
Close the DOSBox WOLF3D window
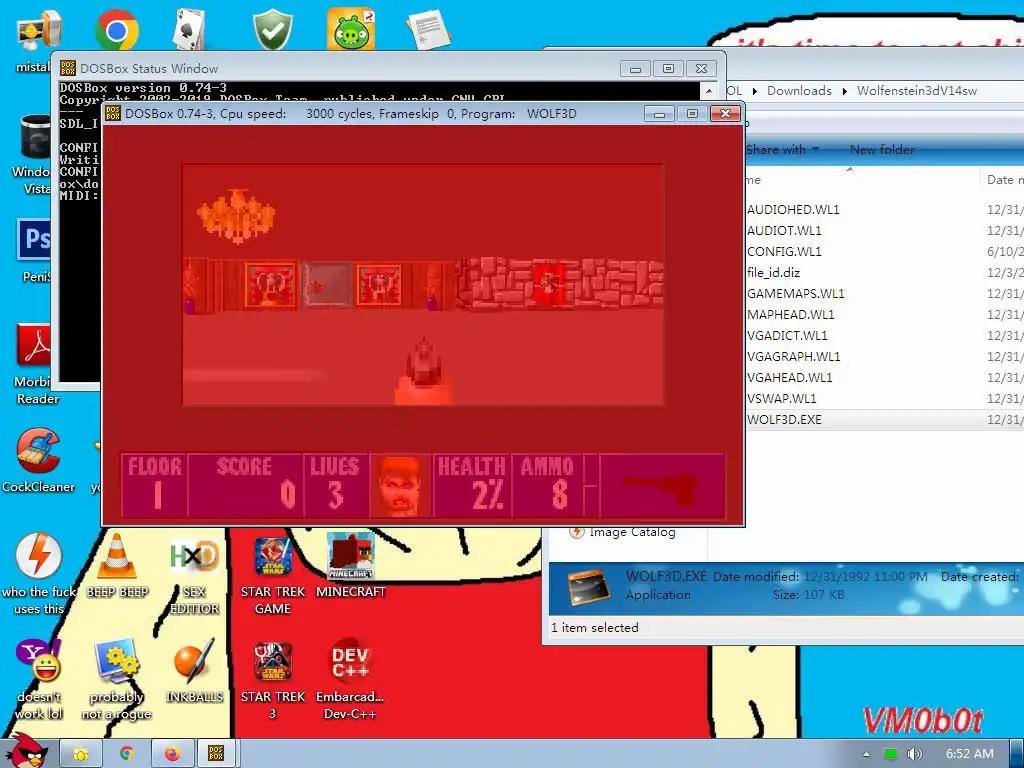click(725, 114)
